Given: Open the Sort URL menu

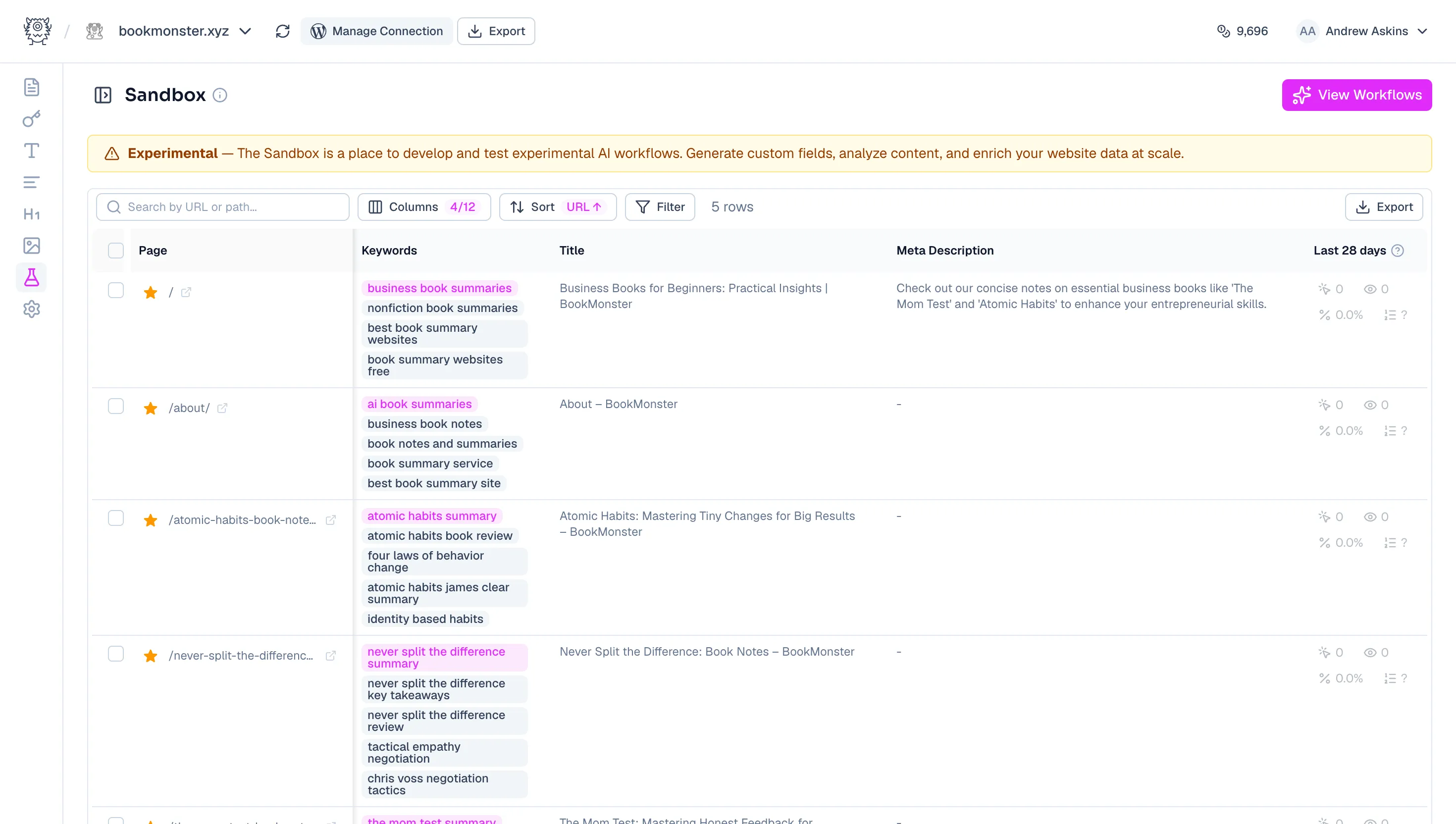Looking at the screenshot, I should [x=557, y=207].
